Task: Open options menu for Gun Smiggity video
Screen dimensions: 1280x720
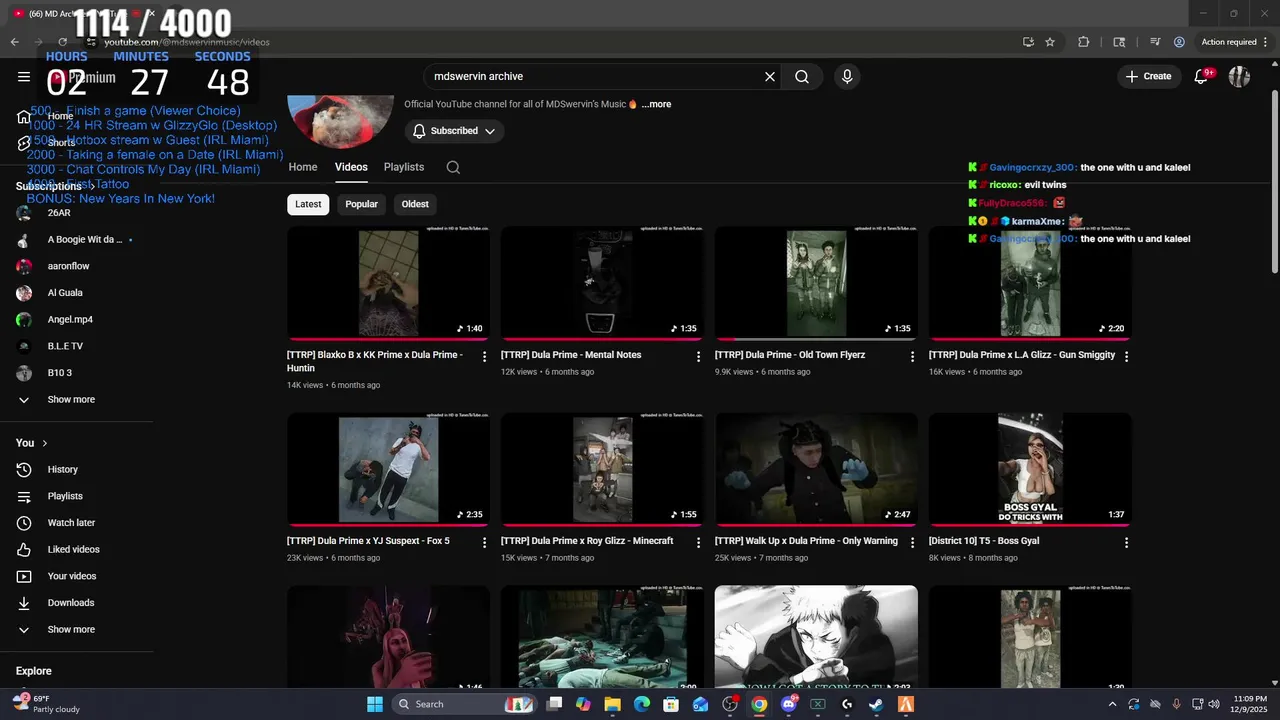Action: click(x=1127, y=356)
